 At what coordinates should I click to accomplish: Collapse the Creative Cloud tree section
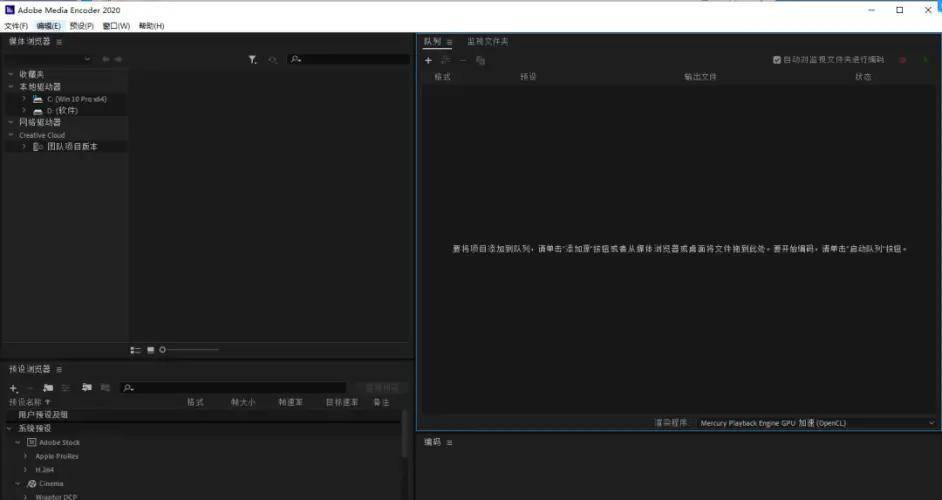[11, 135]
